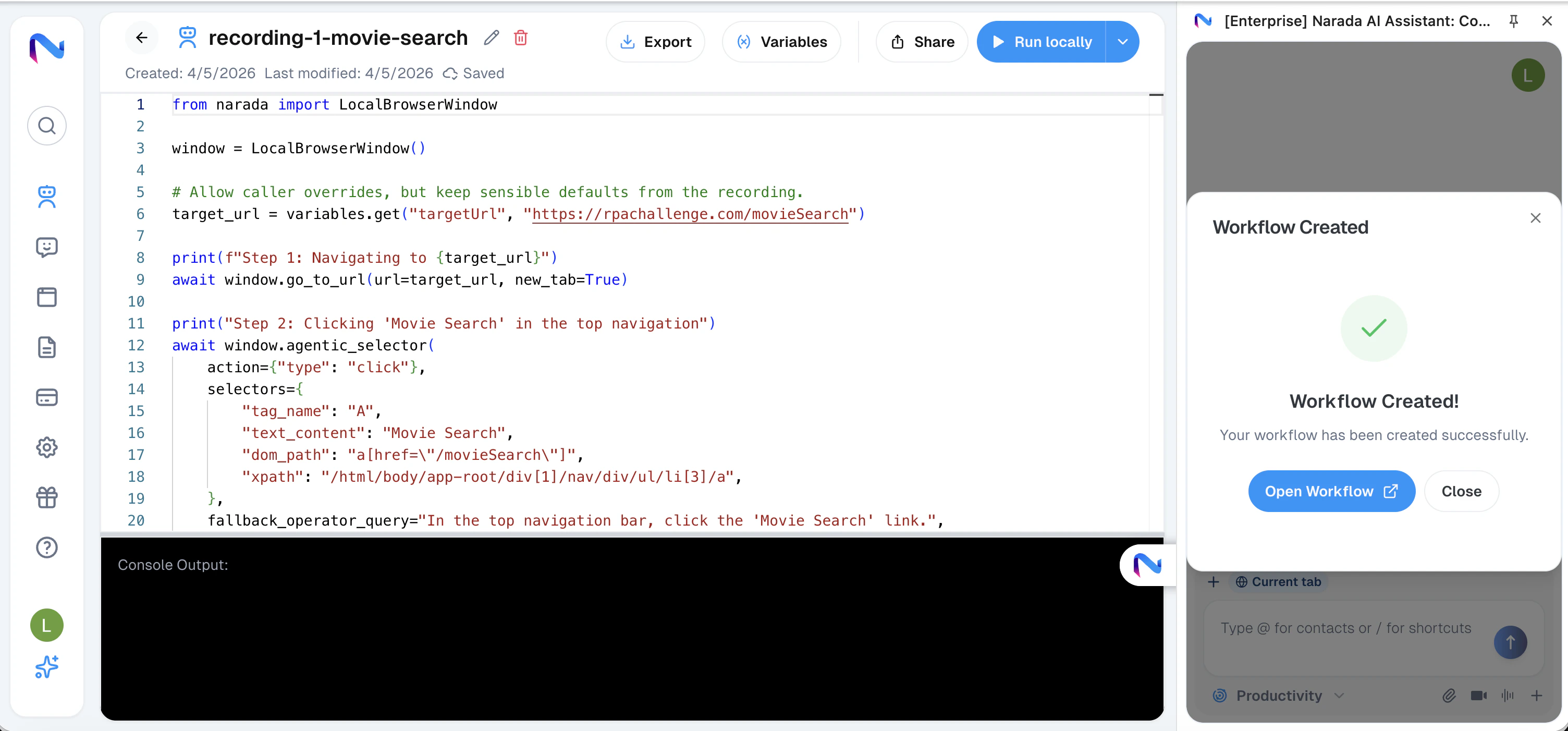1568x731 pixels.
Task: Expand the Run locally dropdown arrow
Action: tap(1122, 41)
